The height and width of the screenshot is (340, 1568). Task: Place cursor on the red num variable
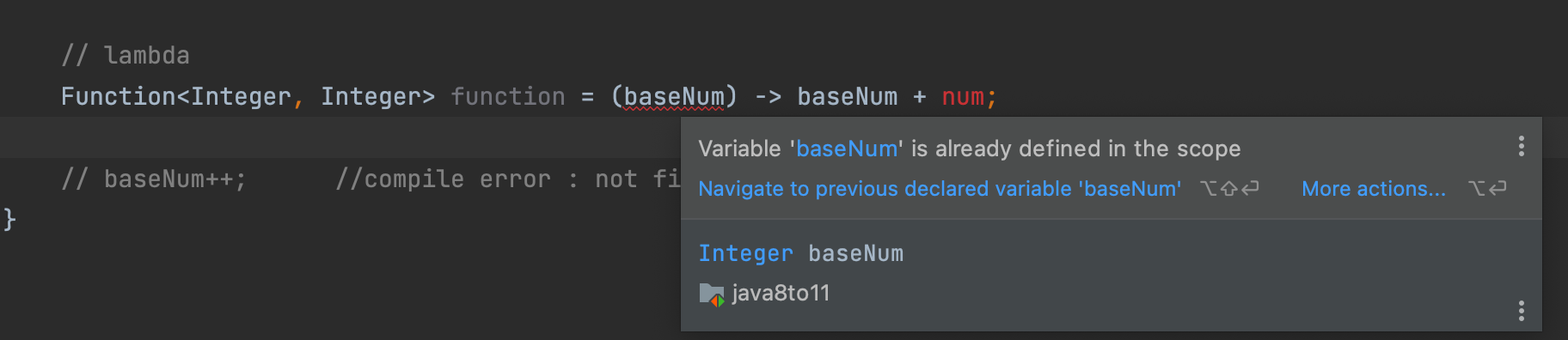[963, 97]
